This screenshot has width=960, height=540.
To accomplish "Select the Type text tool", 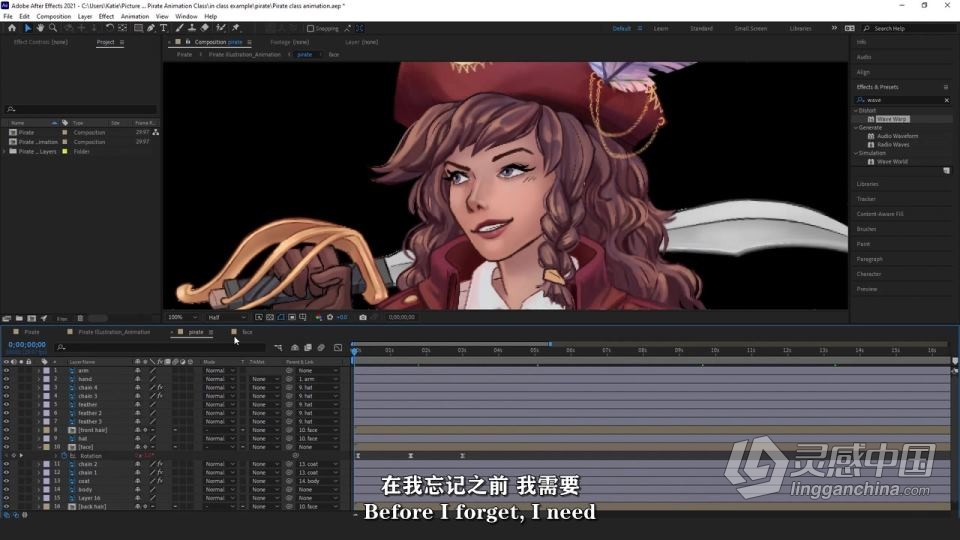I will pyautogui.click(x=163, y=28).
